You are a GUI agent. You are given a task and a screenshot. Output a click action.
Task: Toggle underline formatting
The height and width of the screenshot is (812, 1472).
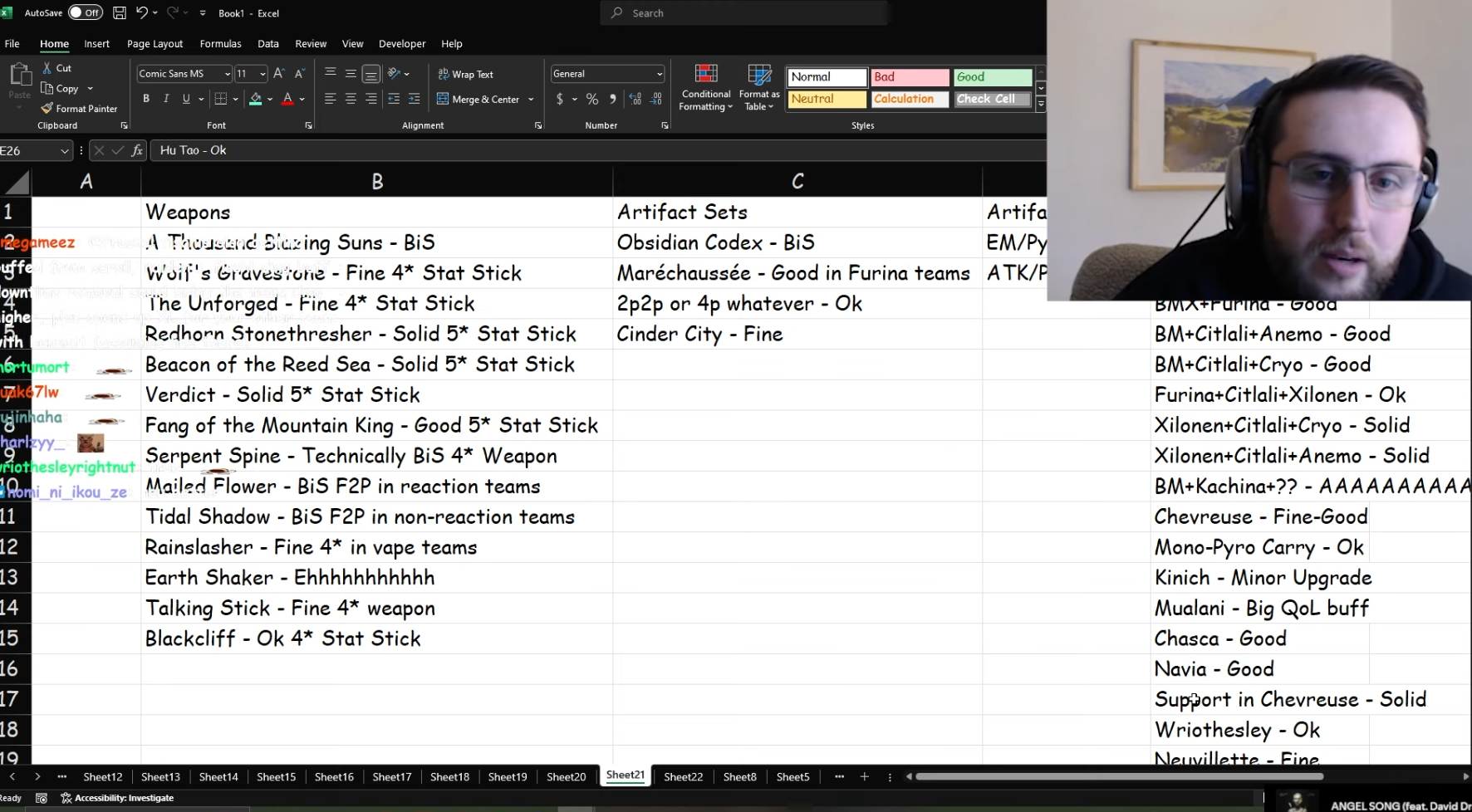pos(186,99)
